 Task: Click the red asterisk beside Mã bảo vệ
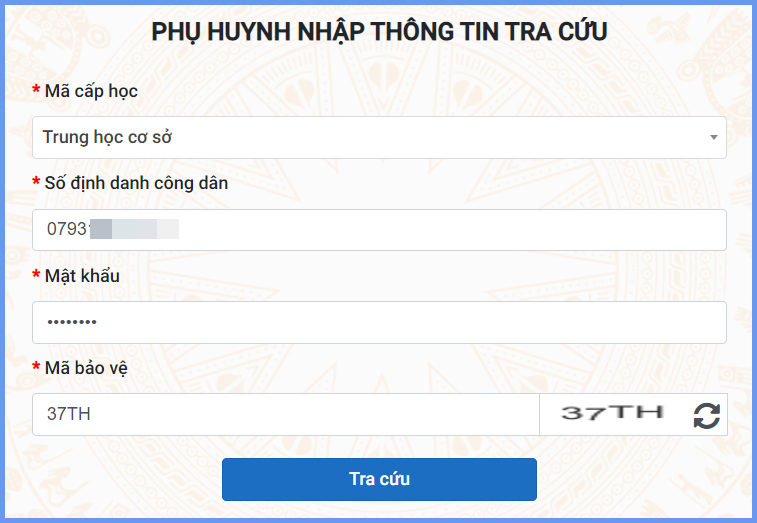click(x=36, y=369)
